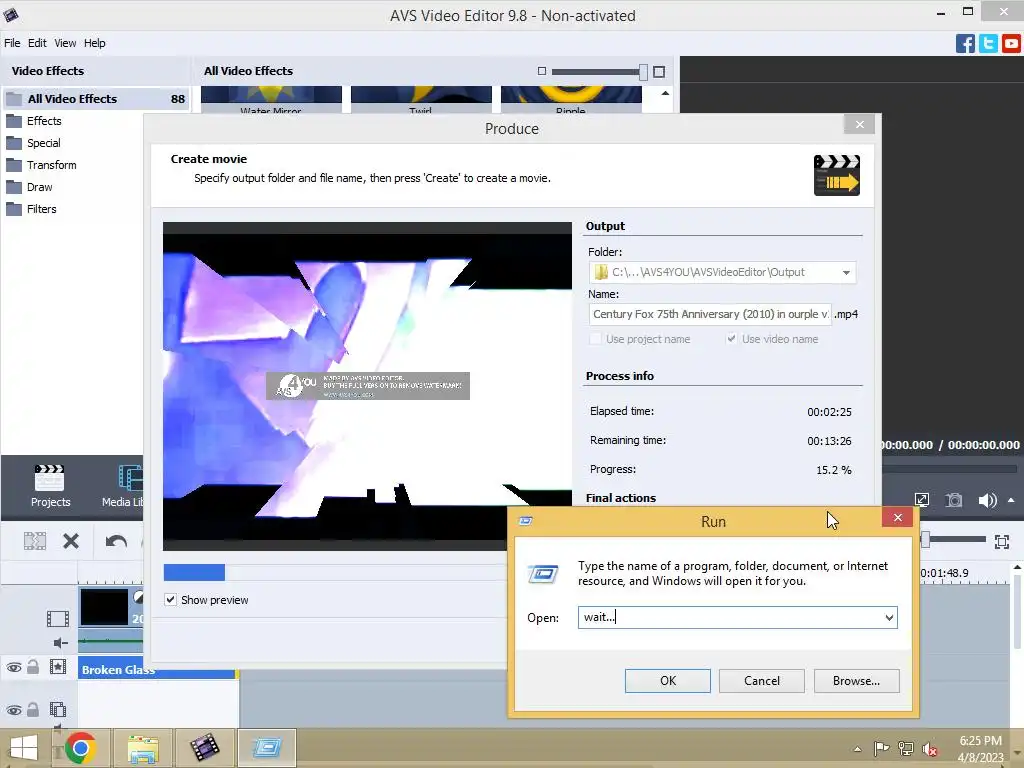1024x768 pixels.
Task: Click the thumbnail size slider handle
Action: coord(643,72)
